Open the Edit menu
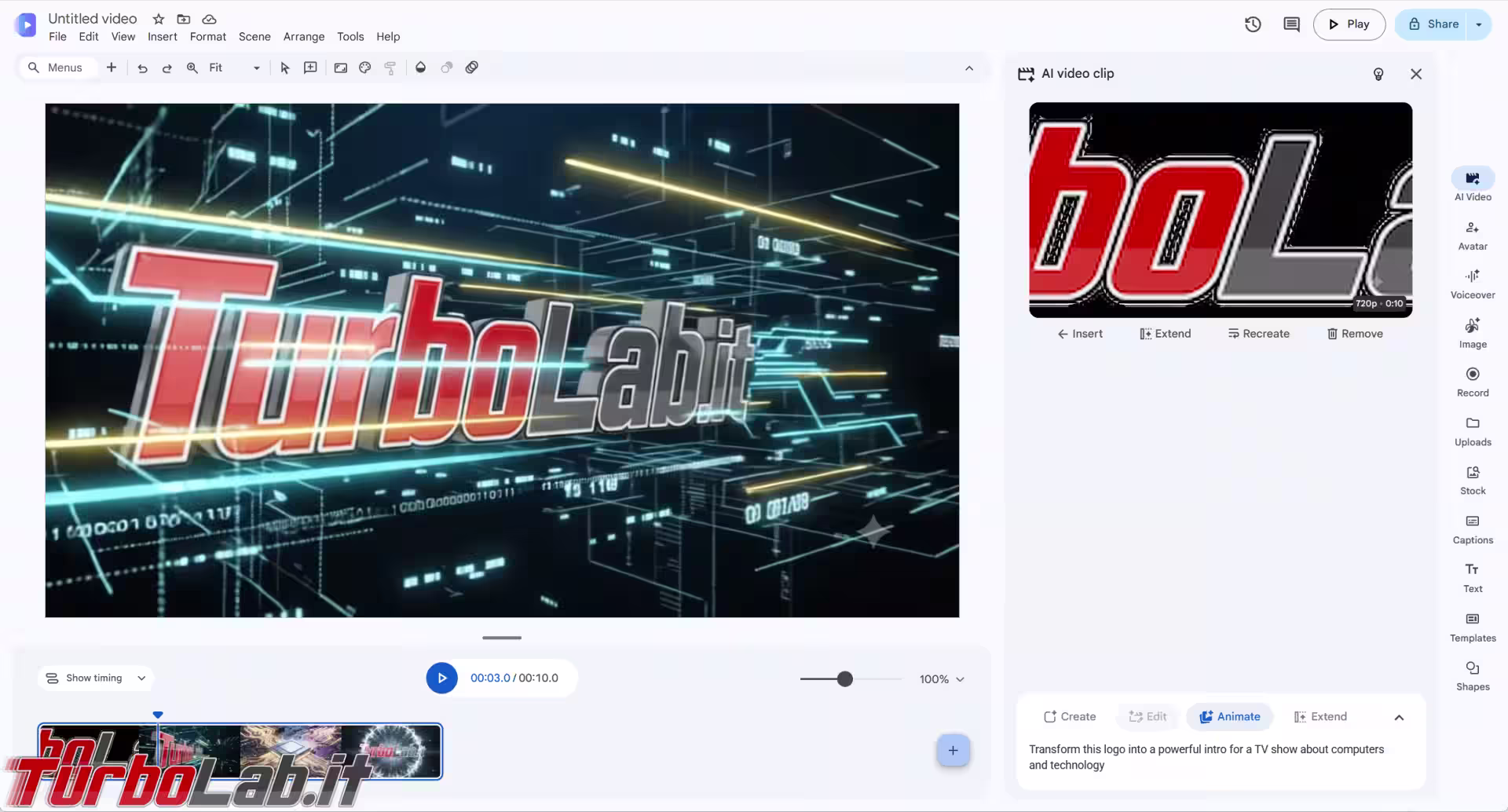This screenshot has width=1508, height=812. tap(89, 37)
